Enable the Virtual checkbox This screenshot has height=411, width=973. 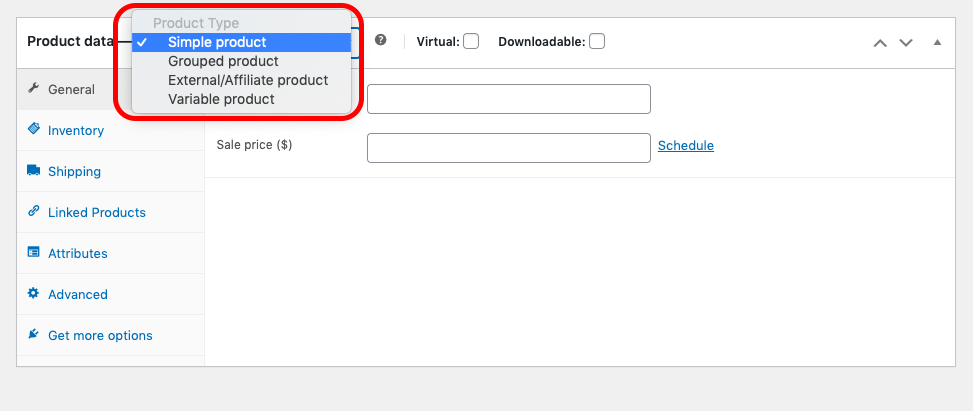(472, 42)
